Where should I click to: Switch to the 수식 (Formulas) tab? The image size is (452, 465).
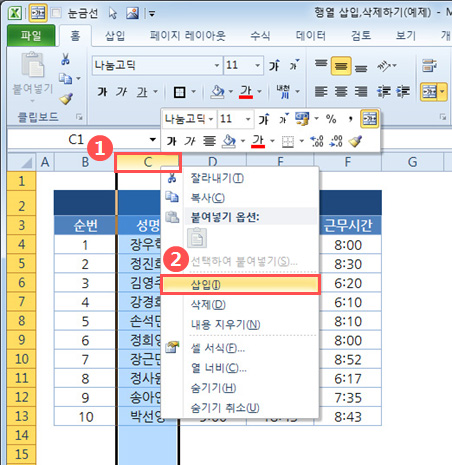(x=260, y=35)
